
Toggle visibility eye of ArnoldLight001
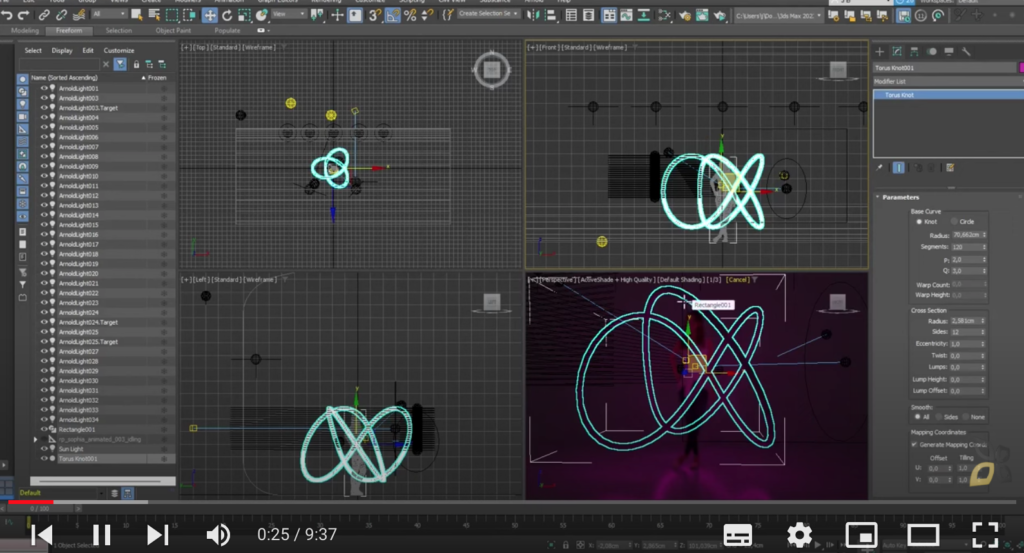click(44, 88)
